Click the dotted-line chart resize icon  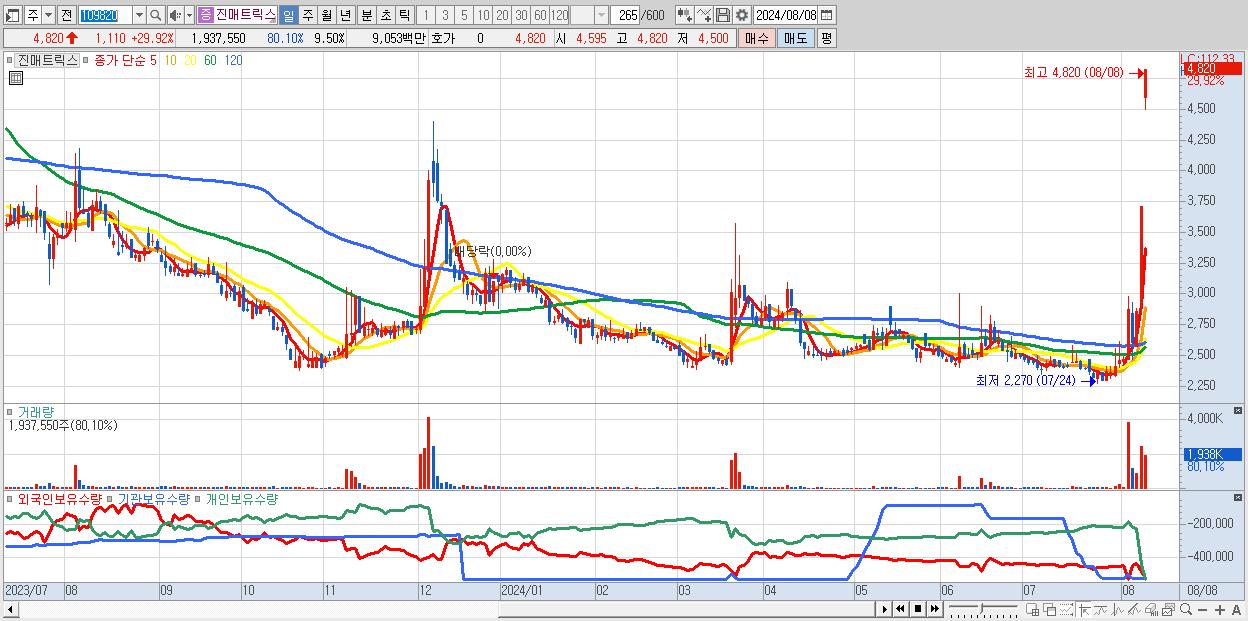[1067, 609]
